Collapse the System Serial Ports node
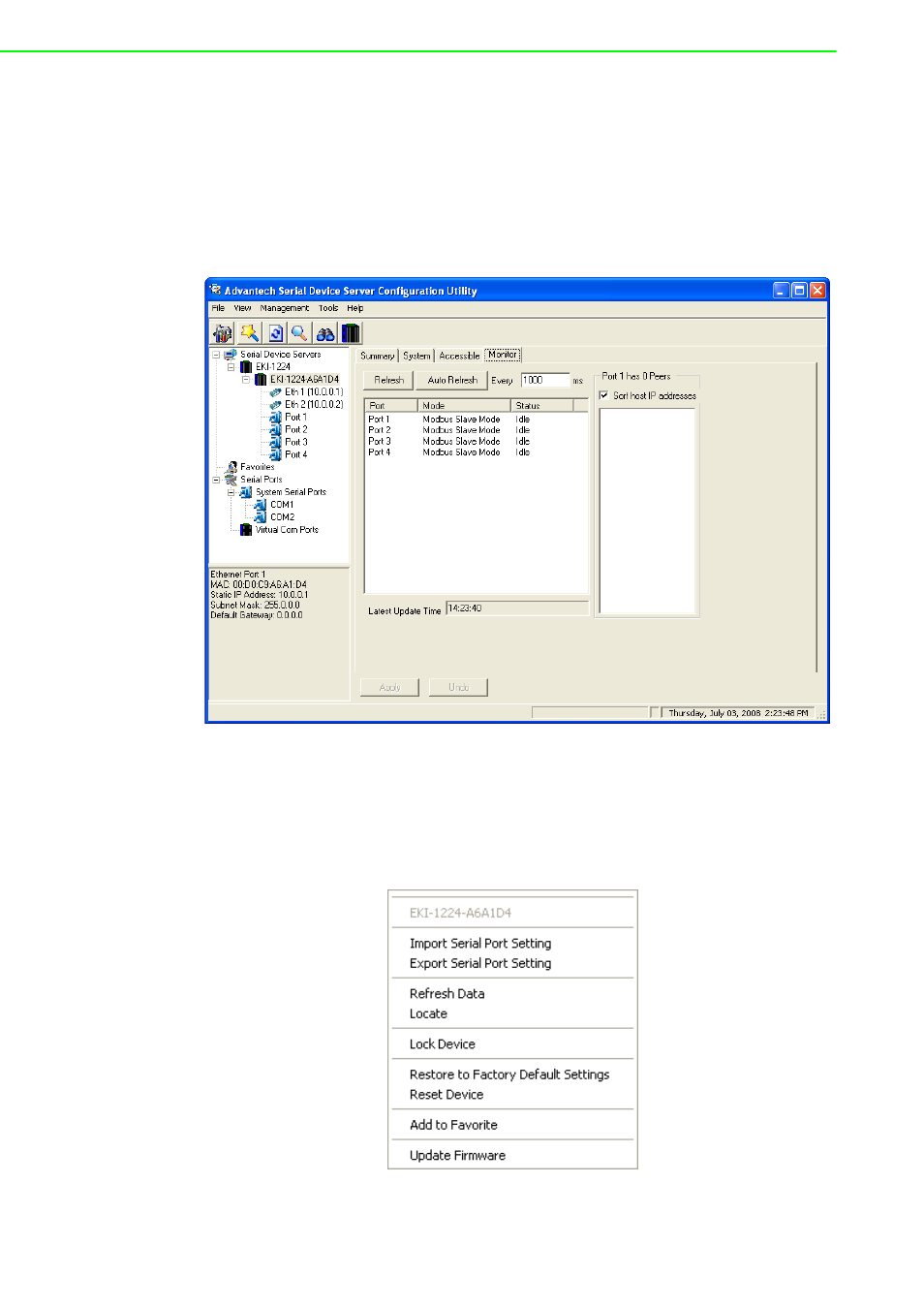 point(231,492)
